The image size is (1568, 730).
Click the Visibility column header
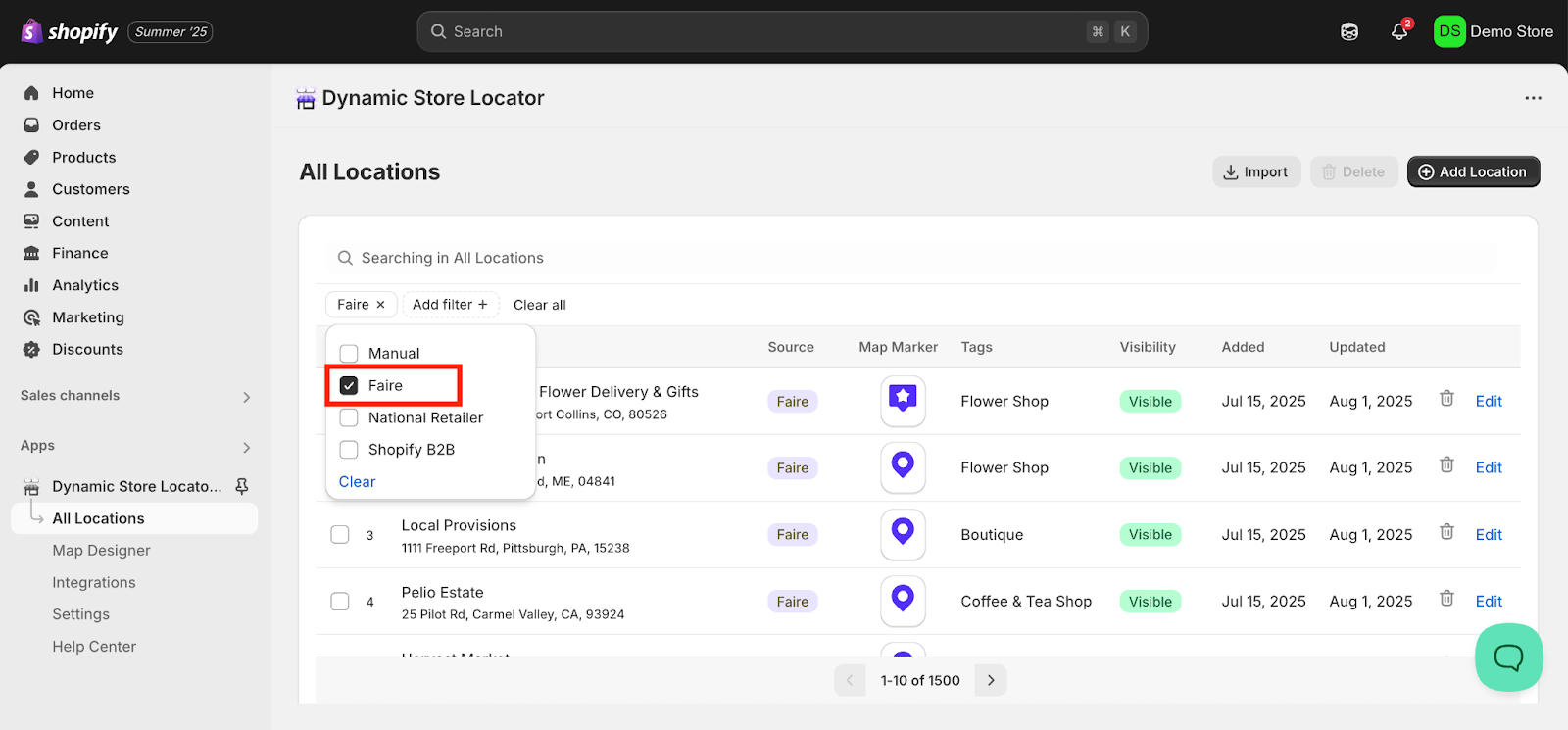pos(1148,347)
